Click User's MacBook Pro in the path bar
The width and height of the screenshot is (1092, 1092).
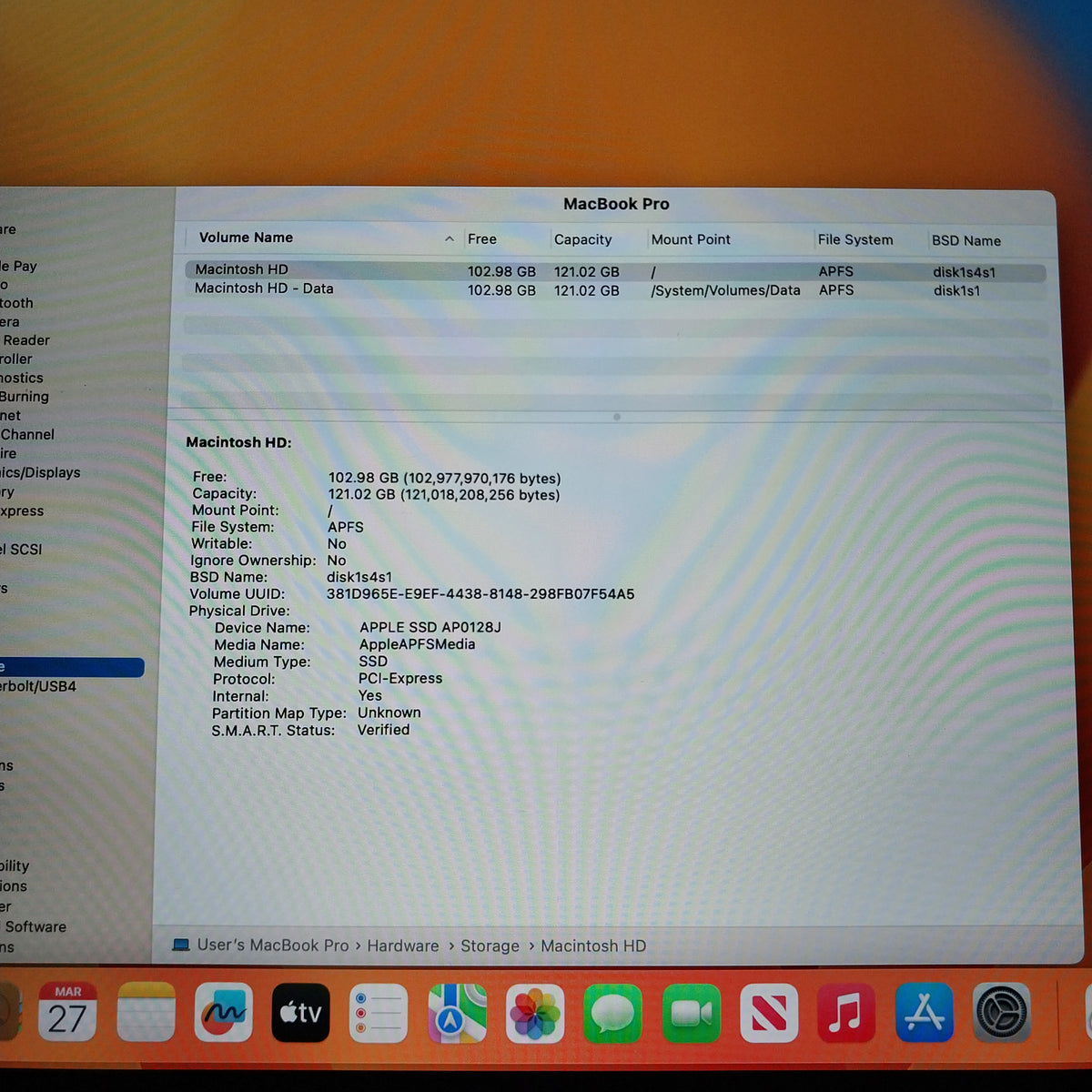(x=273, y=945)
